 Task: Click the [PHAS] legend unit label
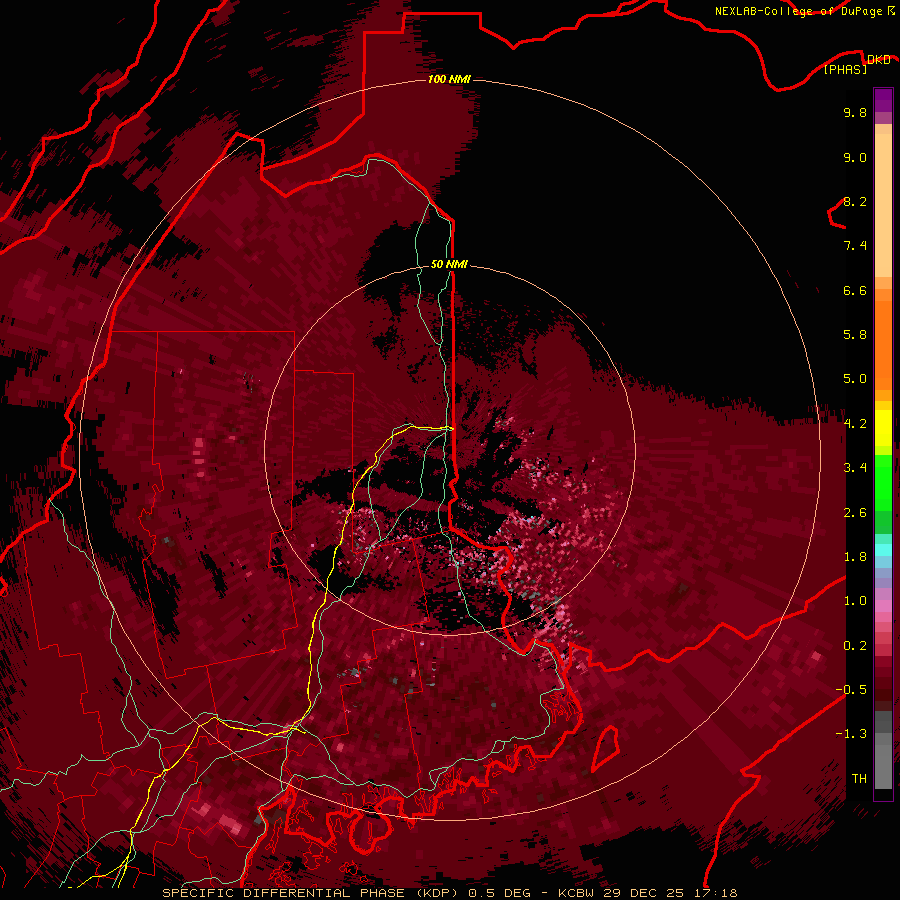click(845, 69)
